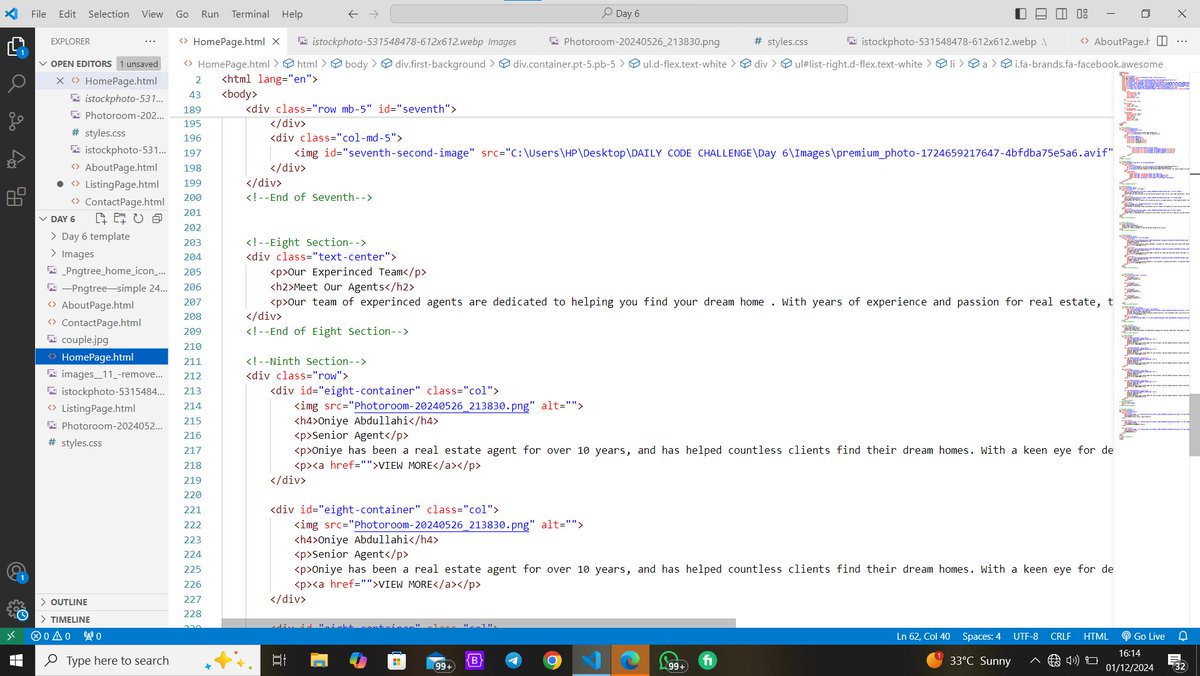Open the Run and Debug view

16,158
